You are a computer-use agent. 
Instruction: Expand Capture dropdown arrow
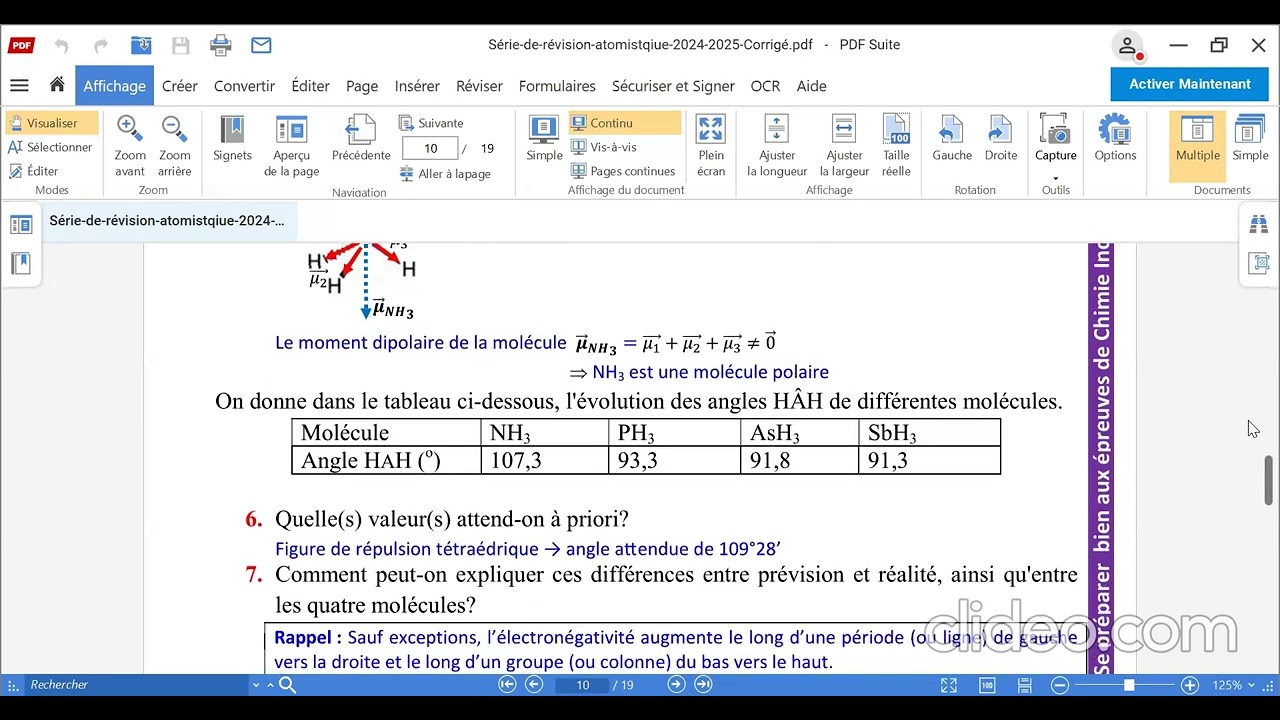[1055, 179]
